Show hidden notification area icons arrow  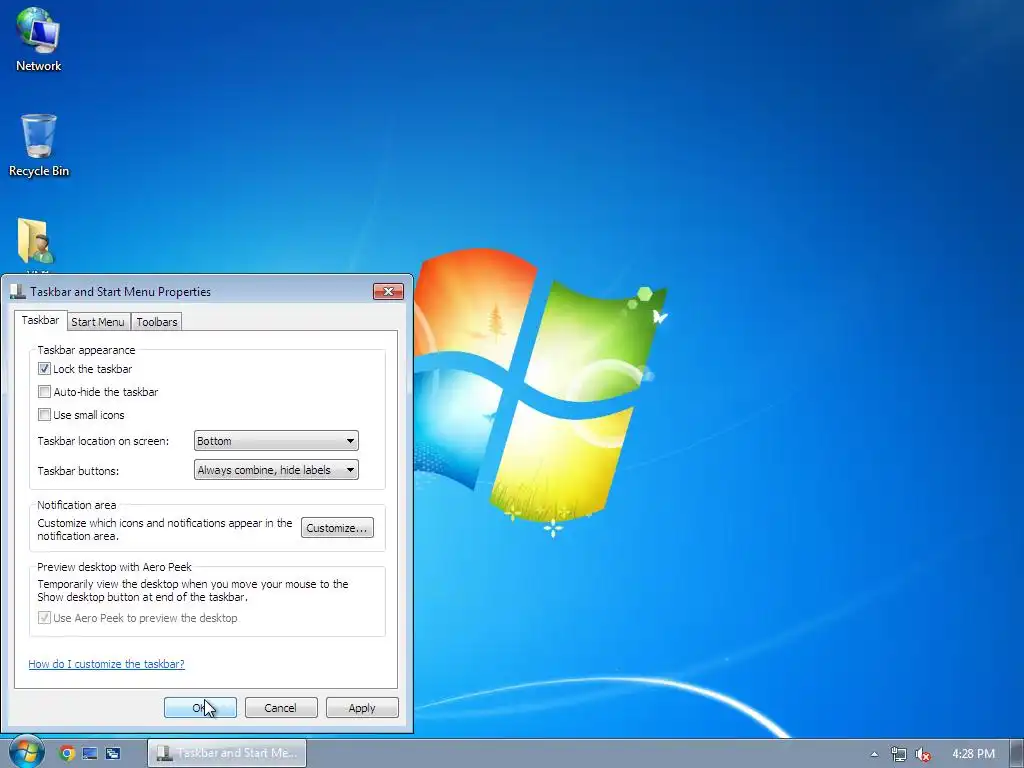coord(874,754)
